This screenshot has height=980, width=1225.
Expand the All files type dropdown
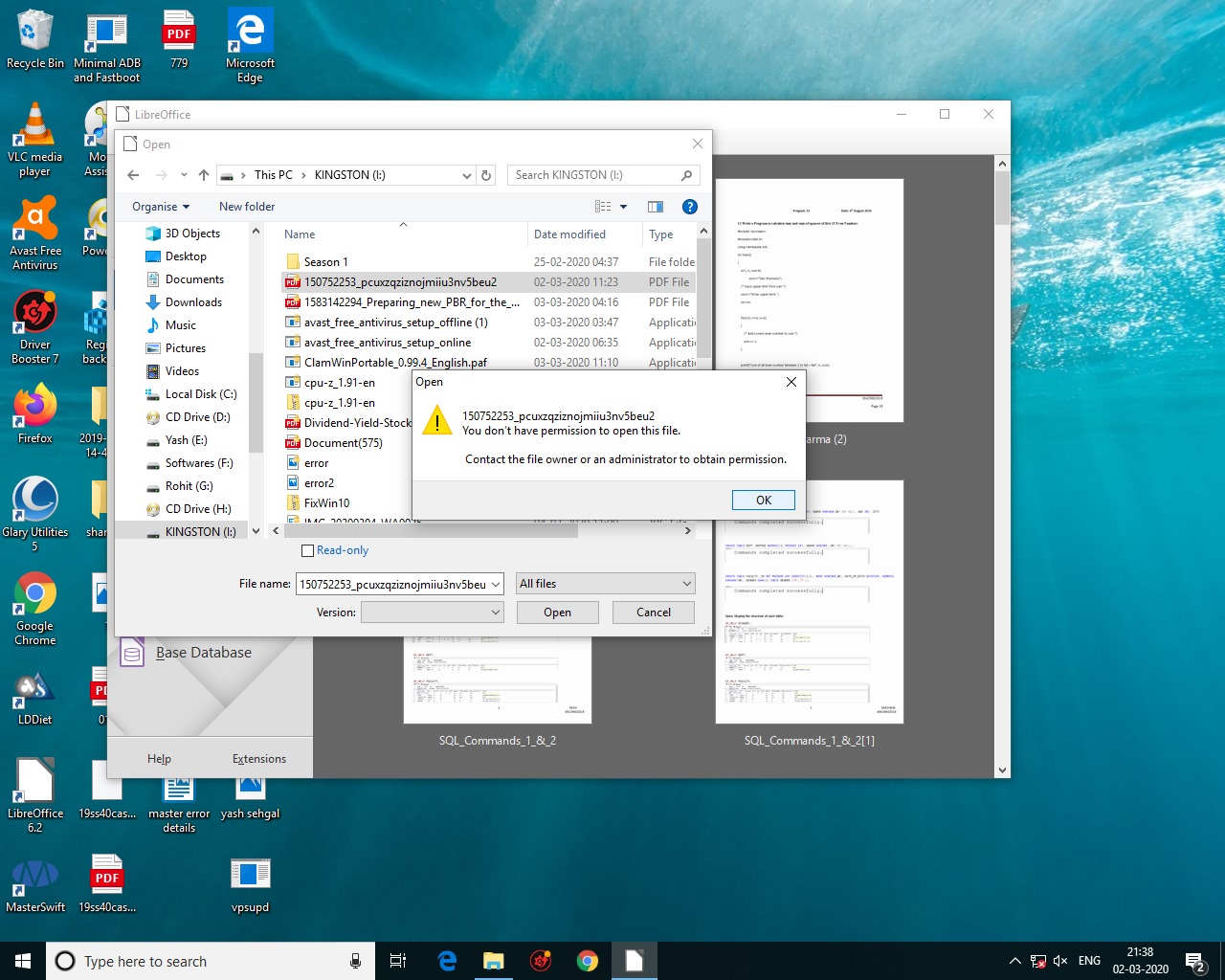pos(605,584)
